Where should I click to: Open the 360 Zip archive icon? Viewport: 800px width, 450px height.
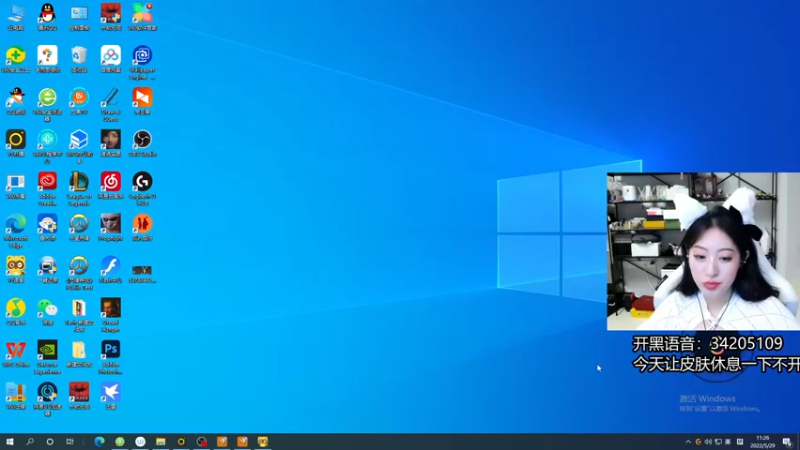click(x=16, y=395)
